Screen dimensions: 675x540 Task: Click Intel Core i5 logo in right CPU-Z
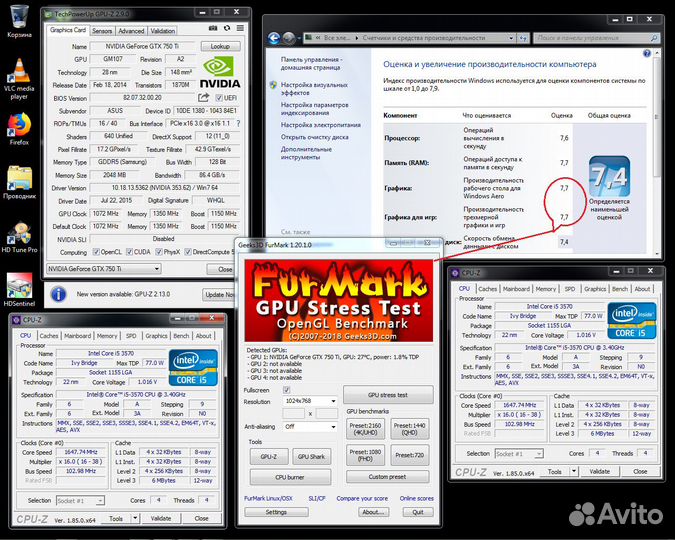[632, 320]
